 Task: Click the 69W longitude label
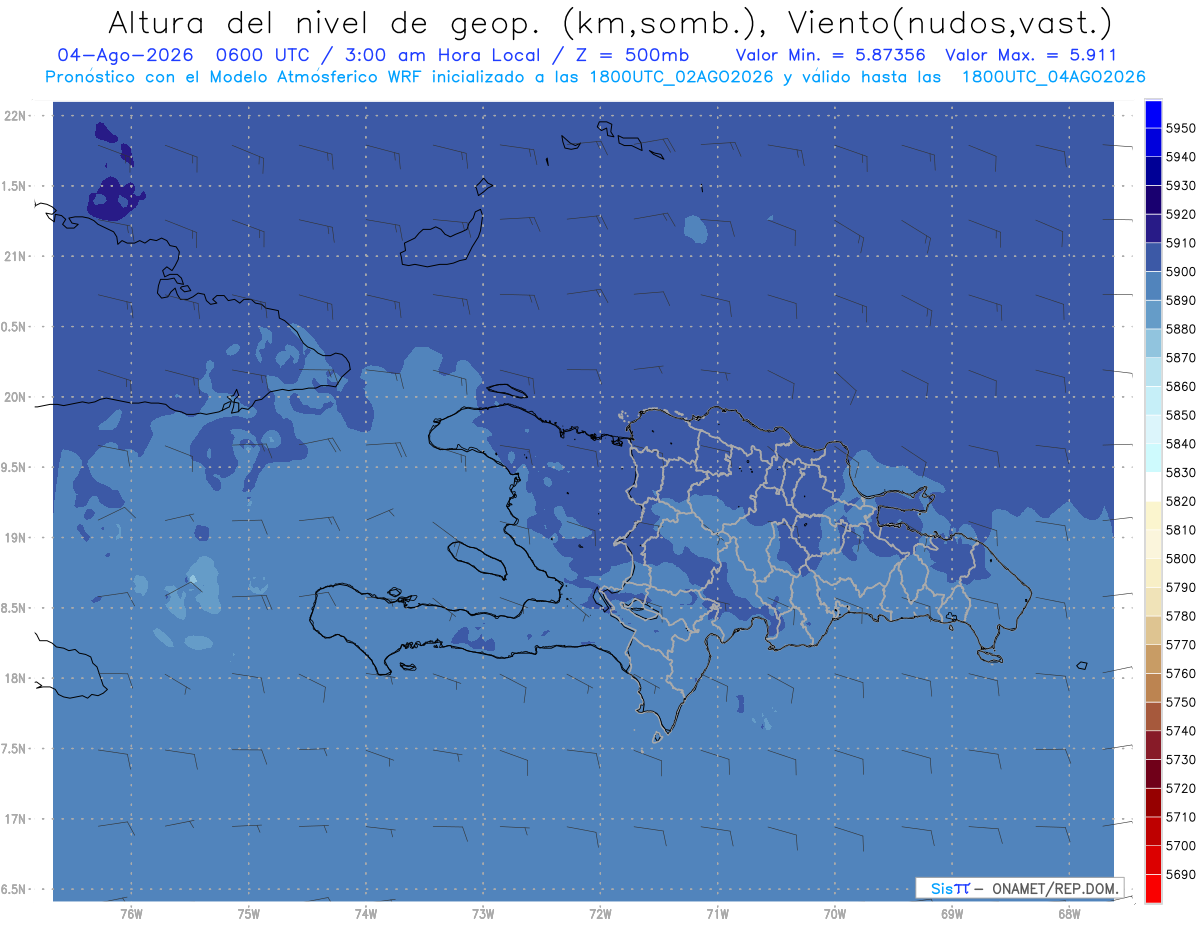pyautogui.click(x=952, y=914)
